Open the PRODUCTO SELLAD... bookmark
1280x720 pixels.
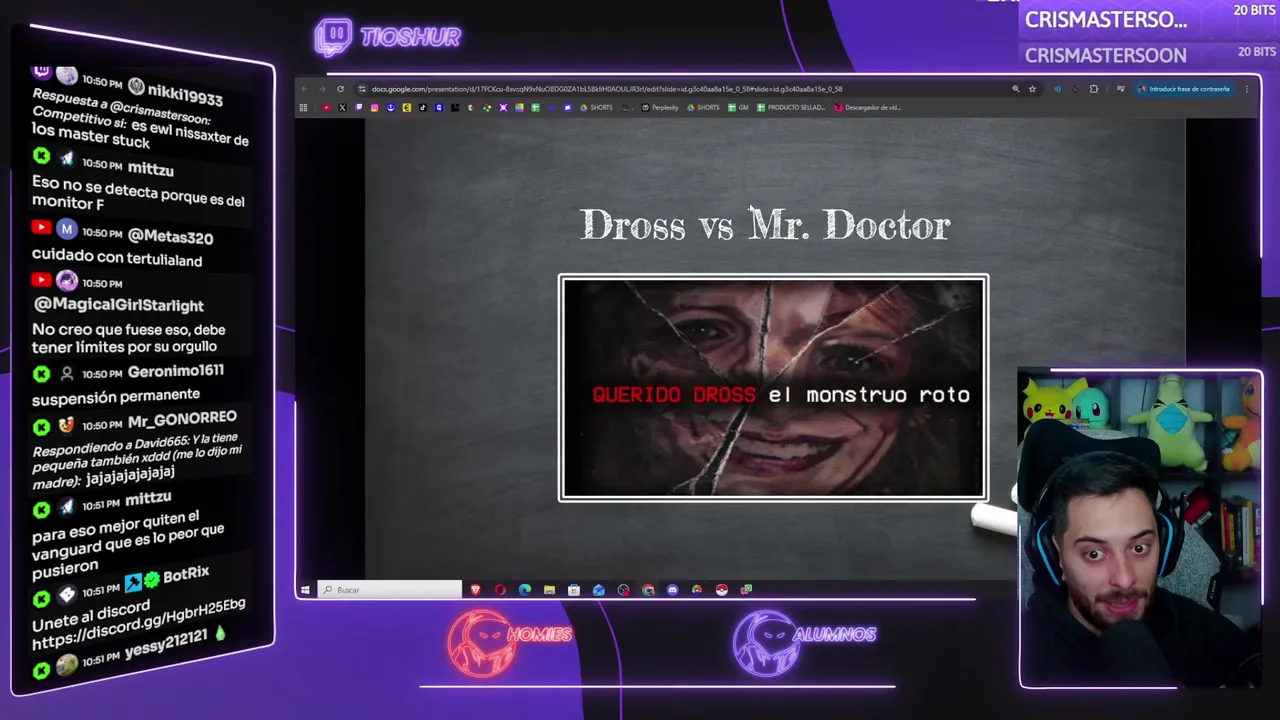(791, 107)
